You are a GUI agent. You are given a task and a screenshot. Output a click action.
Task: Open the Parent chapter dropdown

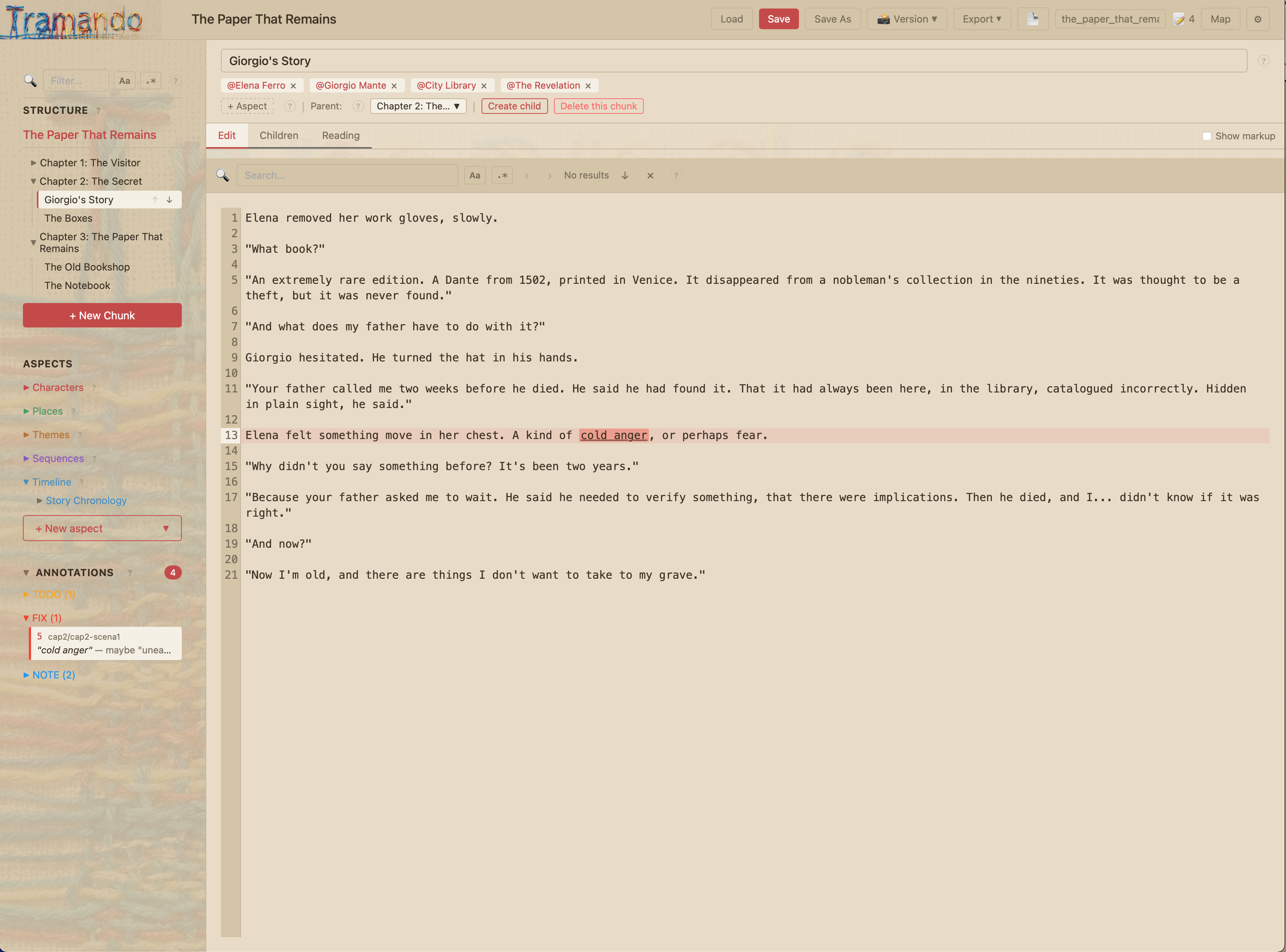418,106
